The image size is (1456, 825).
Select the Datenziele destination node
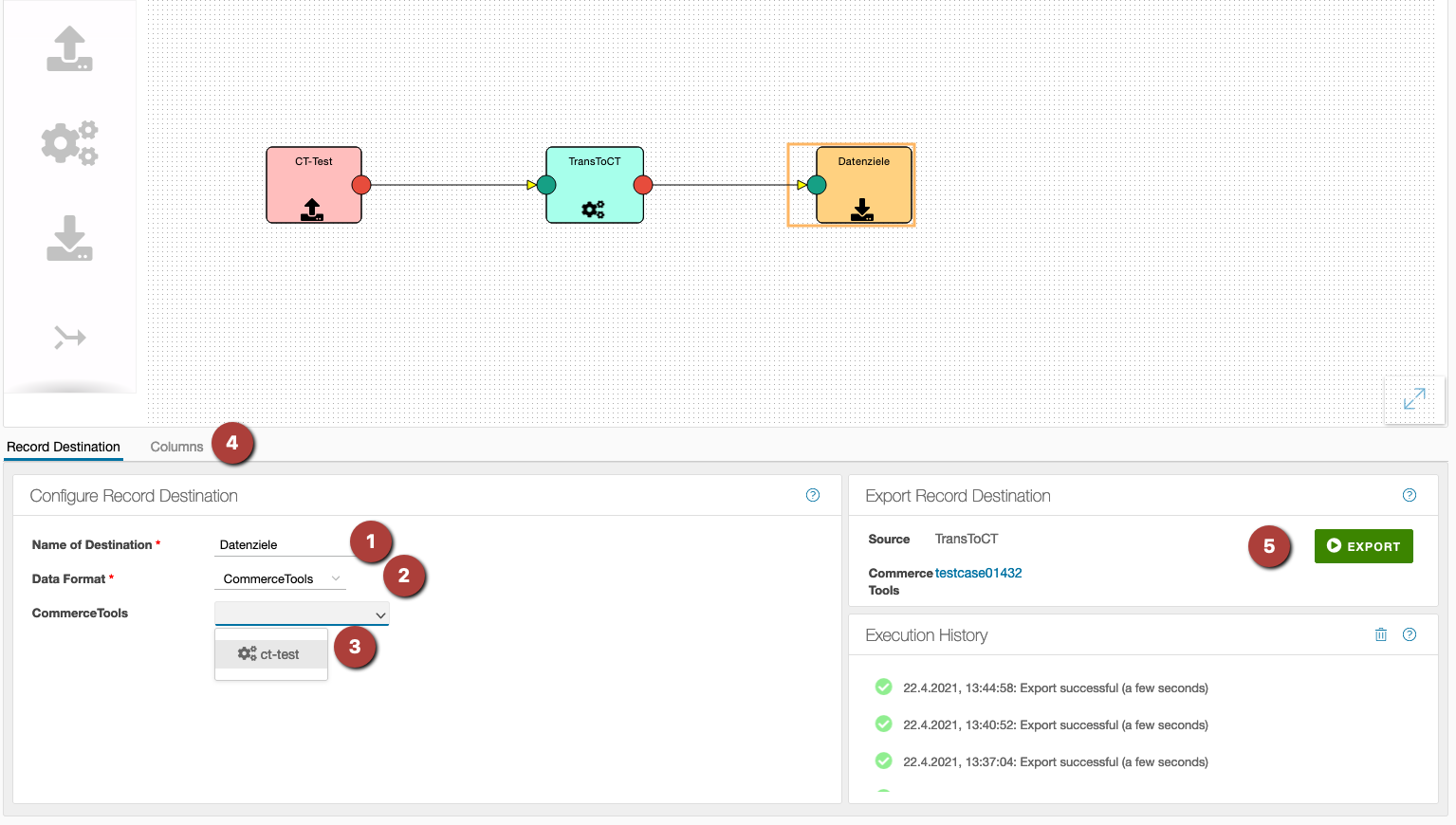[x=863, y=185]
